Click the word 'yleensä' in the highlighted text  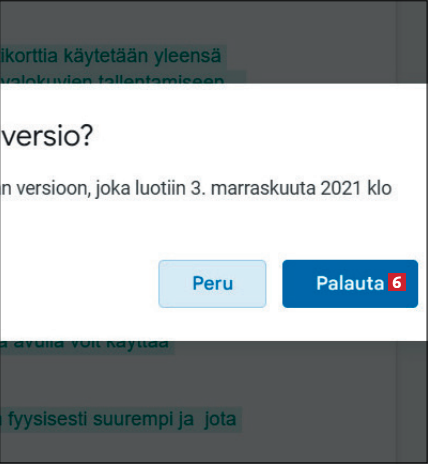click(187, 56)
